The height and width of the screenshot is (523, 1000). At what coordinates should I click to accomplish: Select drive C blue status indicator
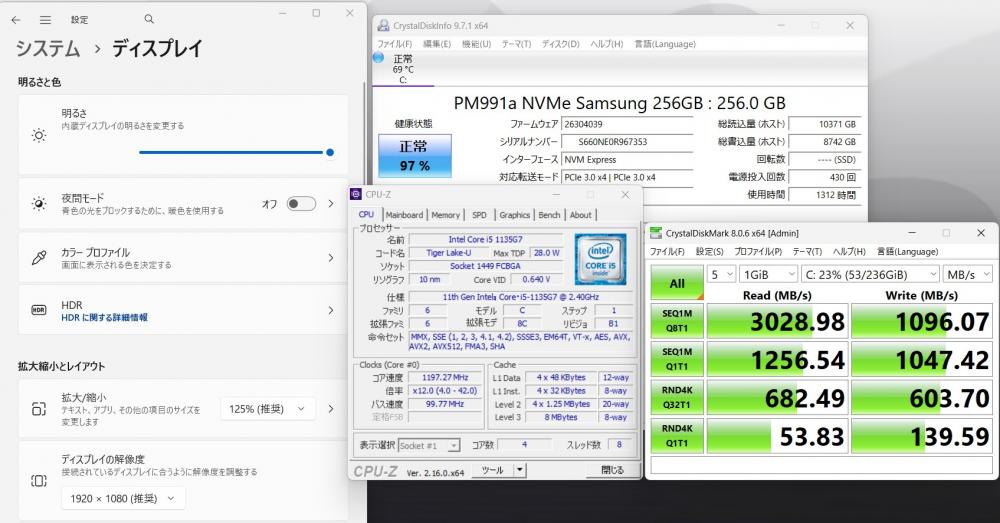click(x=378, y=58)
